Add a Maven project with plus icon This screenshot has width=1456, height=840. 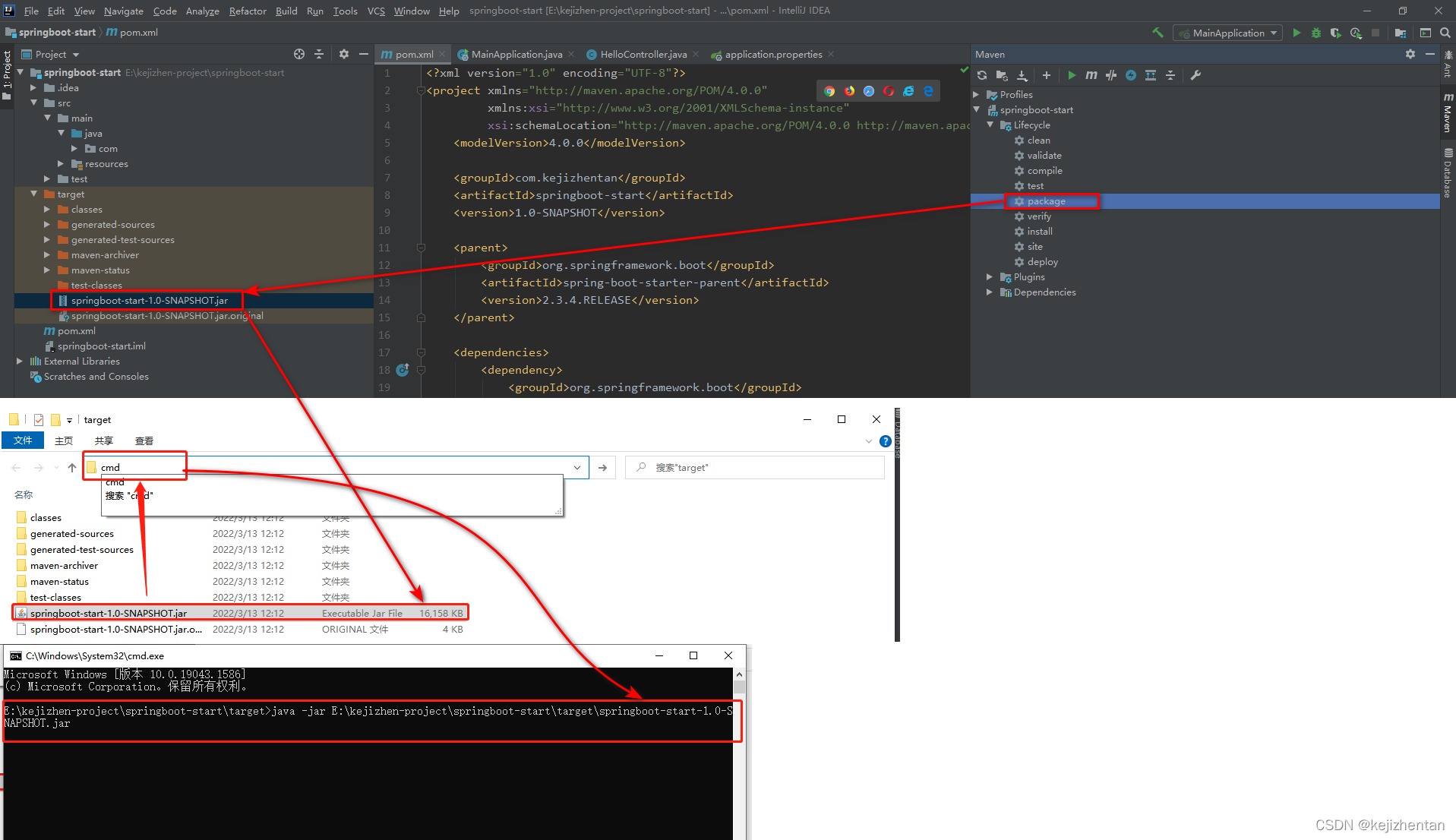pyautogui.click(x=1047, y=75)
